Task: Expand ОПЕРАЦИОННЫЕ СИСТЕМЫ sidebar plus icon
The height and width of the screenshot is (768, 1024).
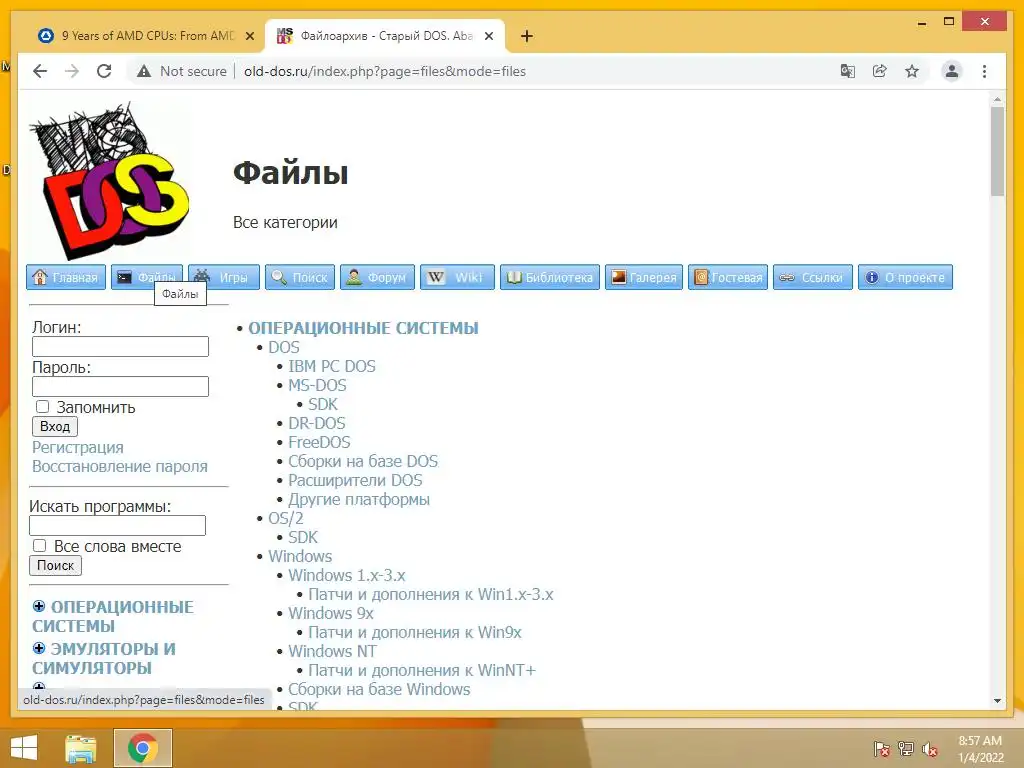Action: tap(39, 606)
